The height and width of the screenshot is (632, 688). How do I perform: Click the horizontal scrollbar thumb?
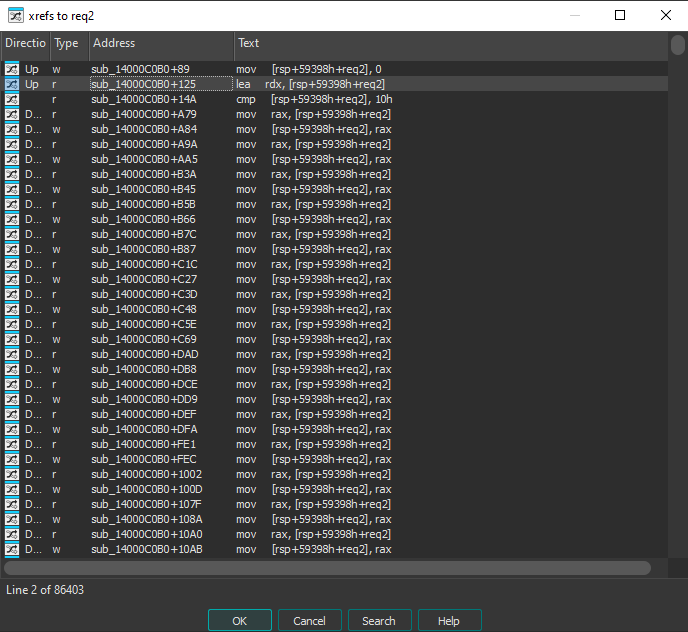(x=327, y=568)
